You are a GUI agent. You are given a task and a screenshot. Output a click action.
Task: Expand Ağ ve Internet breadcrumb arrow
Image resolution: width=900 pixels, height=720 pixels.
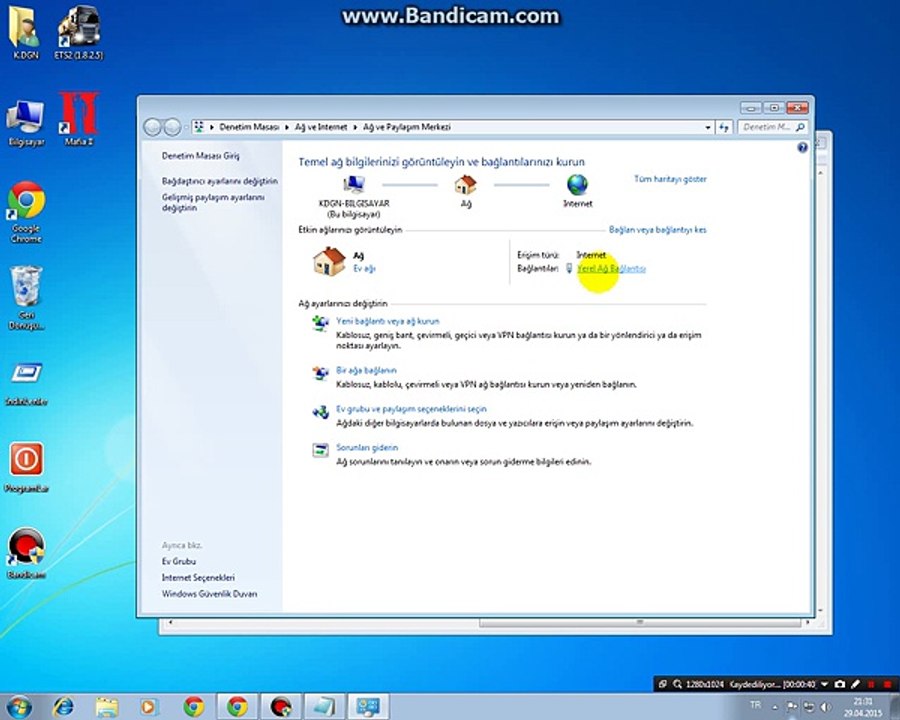click(355, 127)
